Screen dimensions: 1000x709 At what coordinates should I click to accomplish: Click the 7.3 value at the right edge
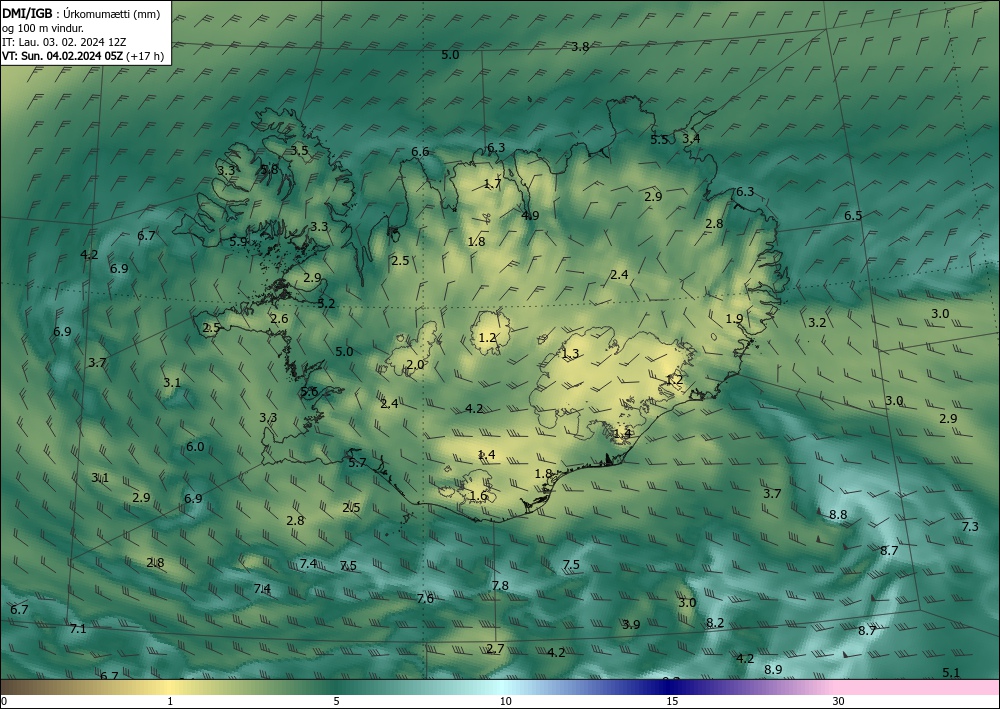pos(969,526)
